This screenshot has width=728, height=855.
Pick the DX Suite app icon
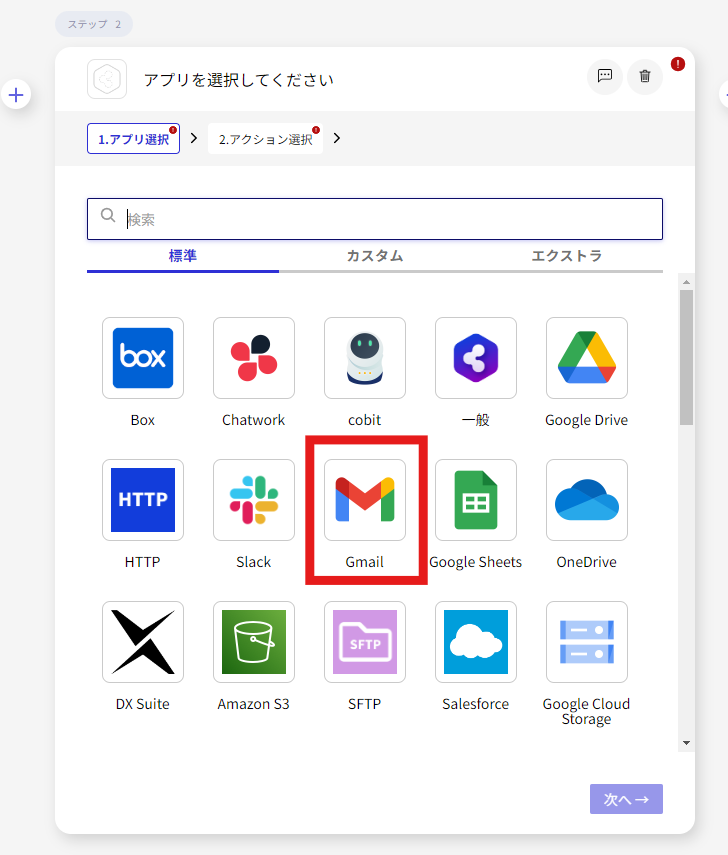tap(143, 642)
